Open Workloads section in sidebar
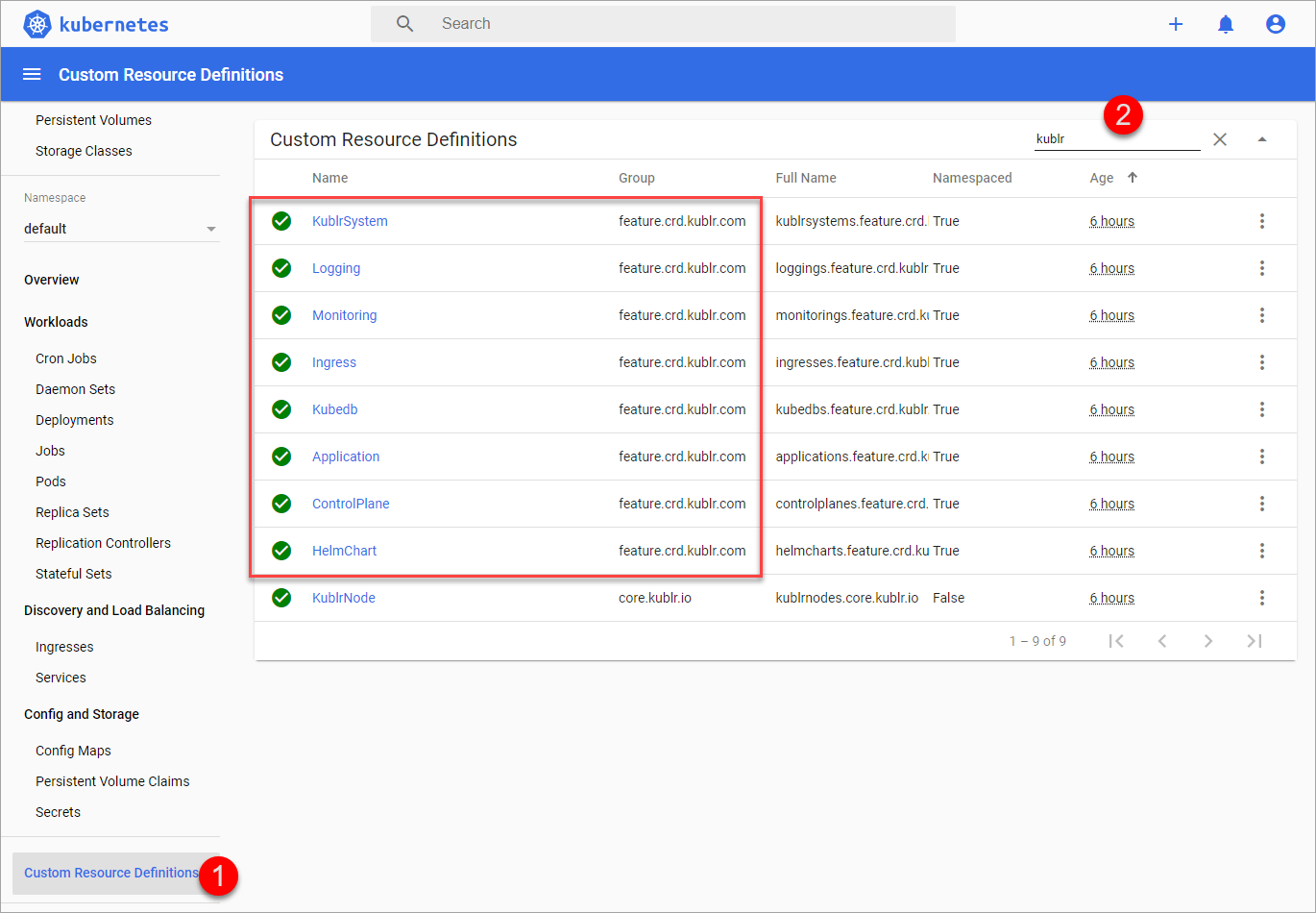The image size is (1316, 913). [x=56, y=322]
